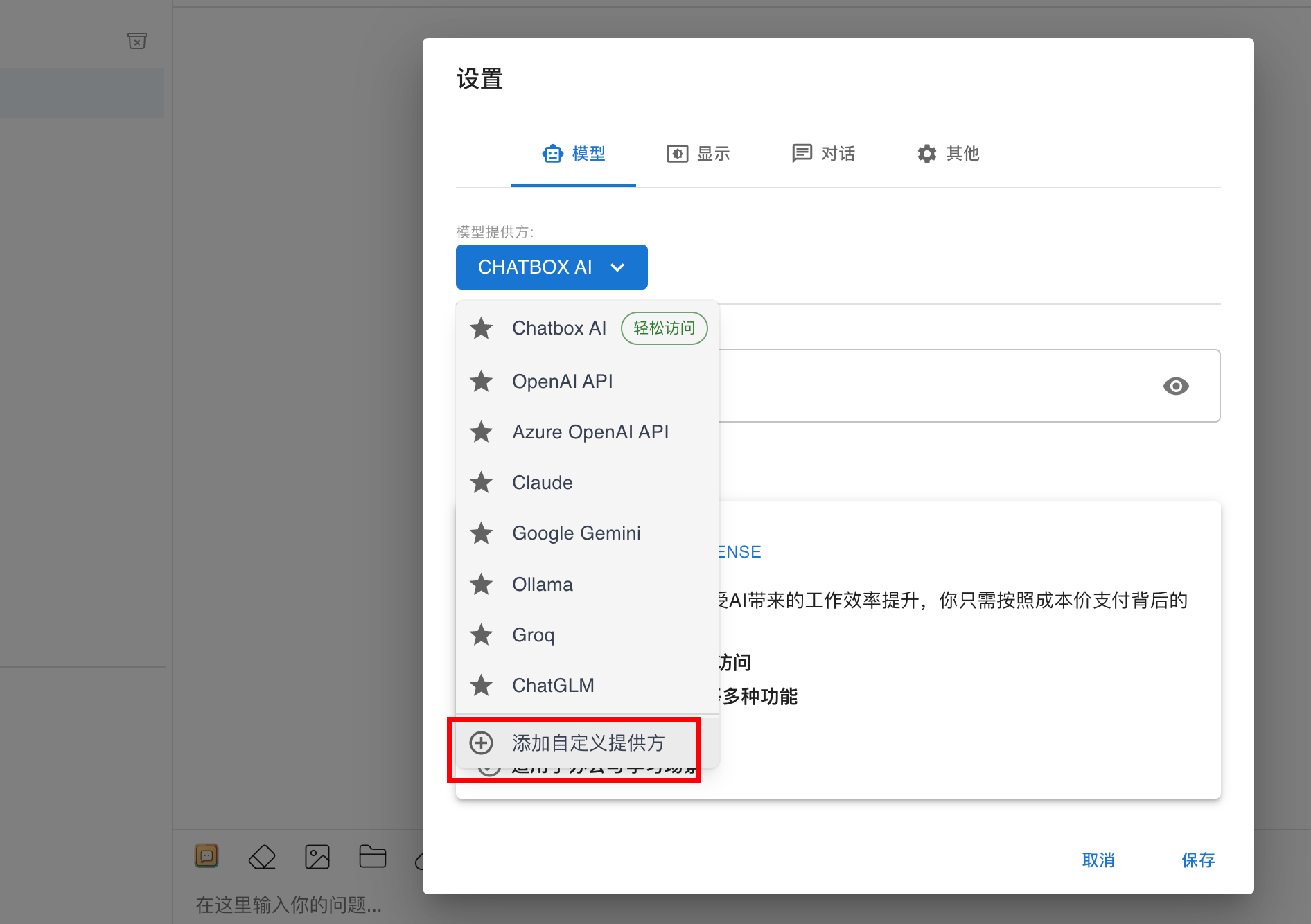Image resolution: width=1311 pixels, height=924 pixels.
Task: Click the star icon beside OpenAI API
Action: point(481,381)
